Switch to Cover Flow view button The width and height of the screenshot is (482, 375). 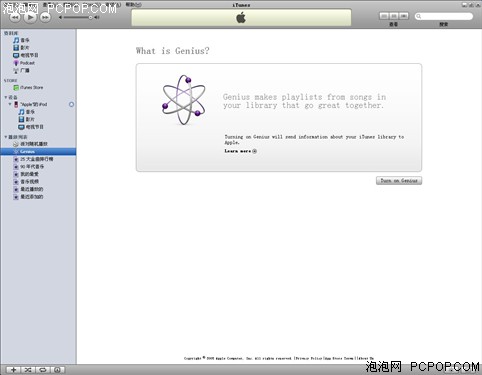[404, 16]
